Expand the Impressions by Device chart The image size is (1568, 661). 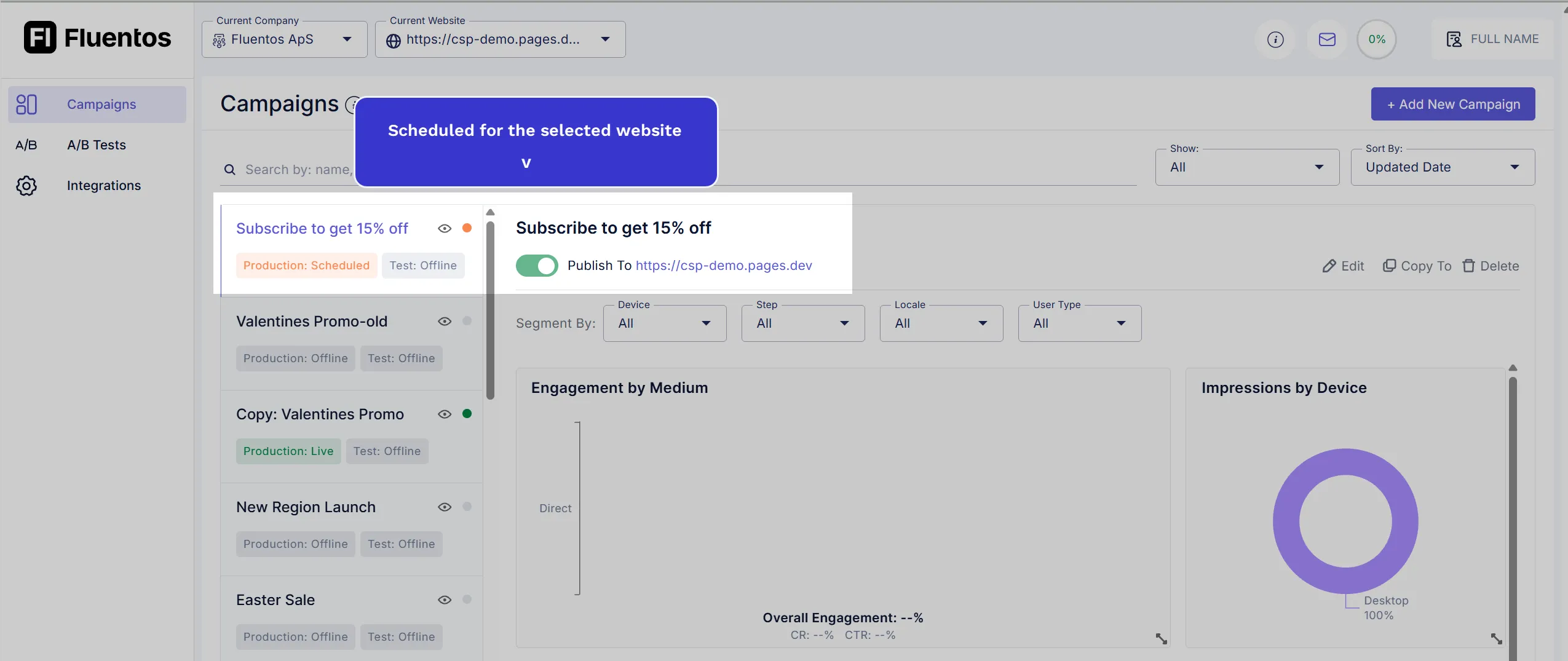(1496, 639)
